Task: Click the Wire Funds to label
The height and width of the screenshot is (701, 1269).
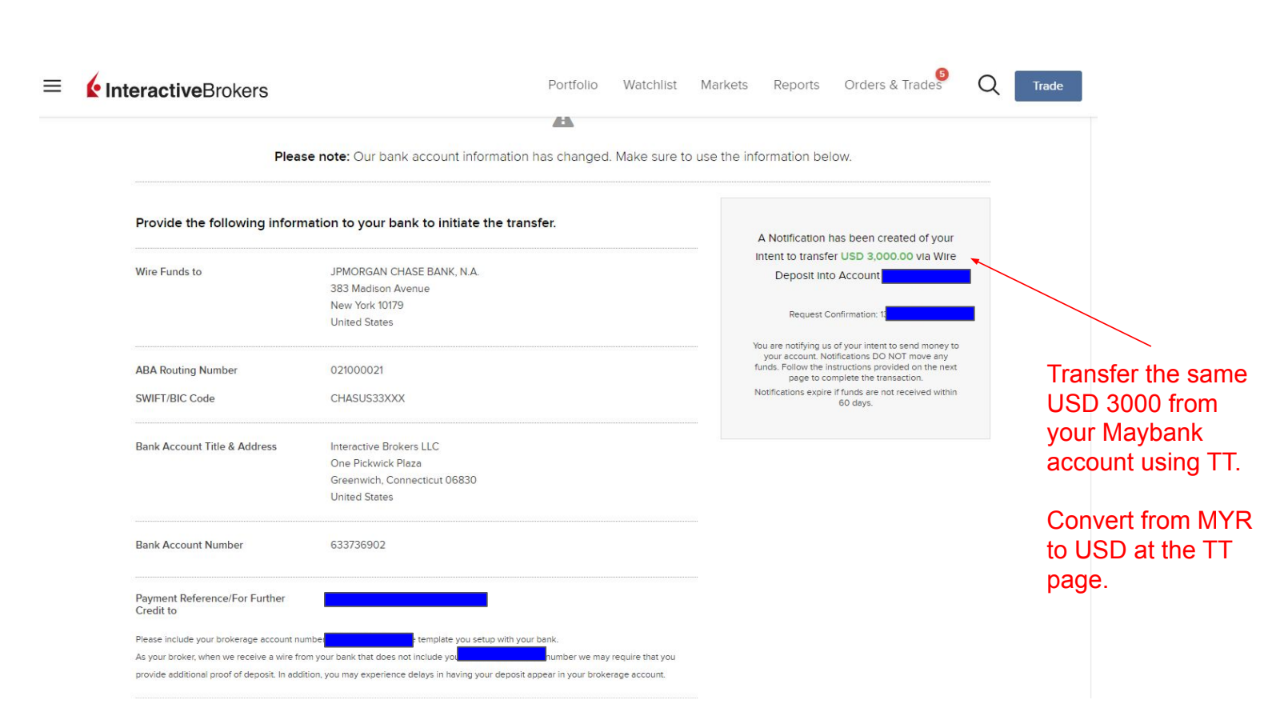Action: [169, 272]
